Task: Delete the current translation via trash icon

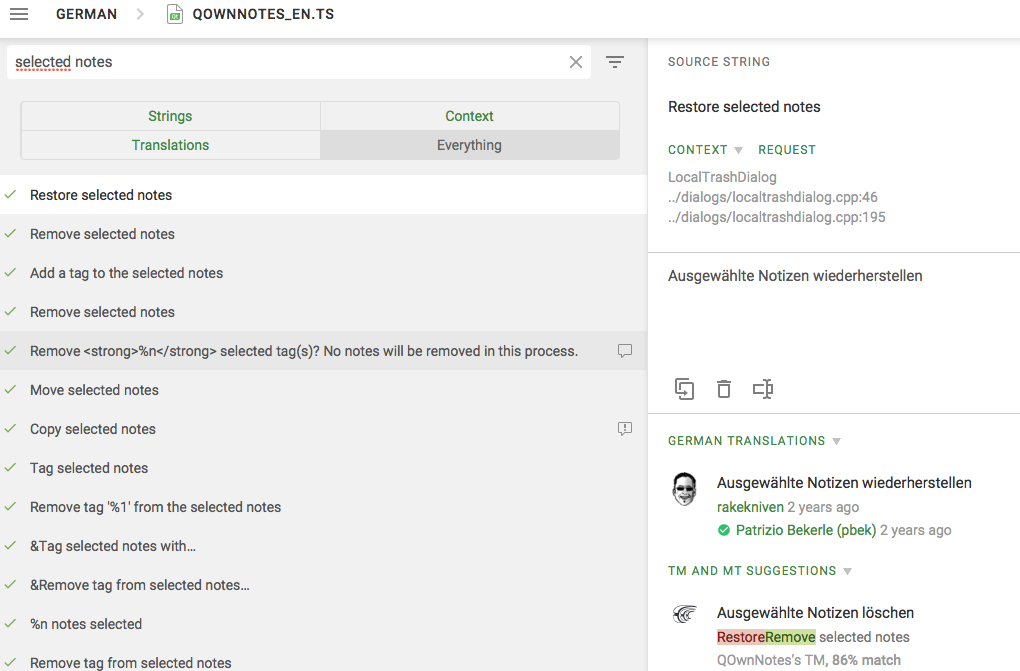Action: click(724, 389)
